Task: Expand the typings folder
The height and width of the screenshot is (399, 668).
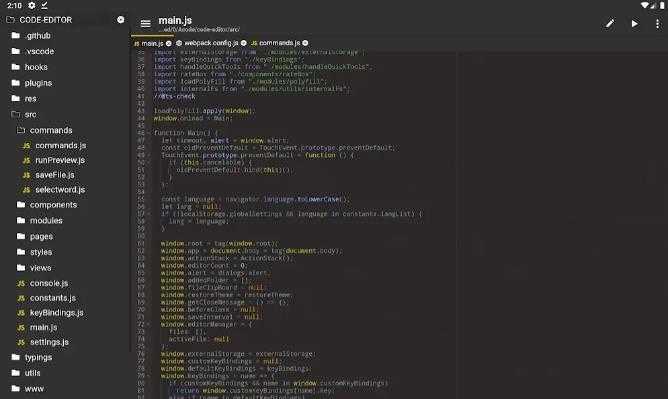Action: click(38, 358)
